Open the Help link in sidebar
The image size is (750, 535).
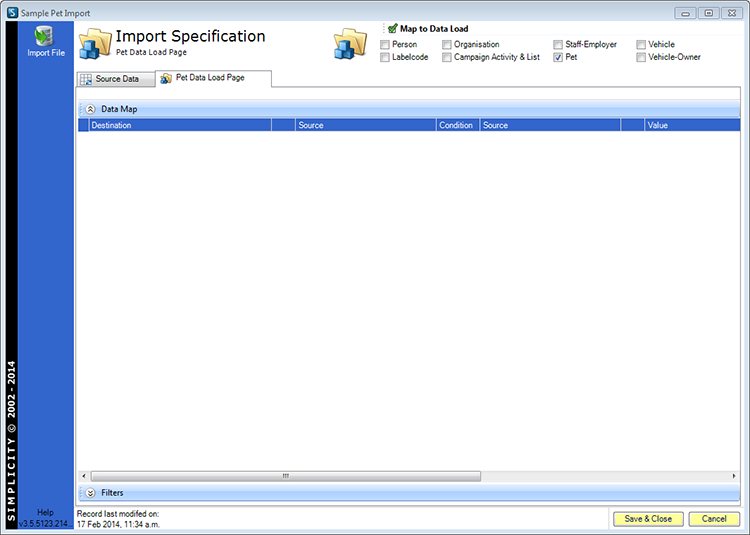tap(45, 513)
